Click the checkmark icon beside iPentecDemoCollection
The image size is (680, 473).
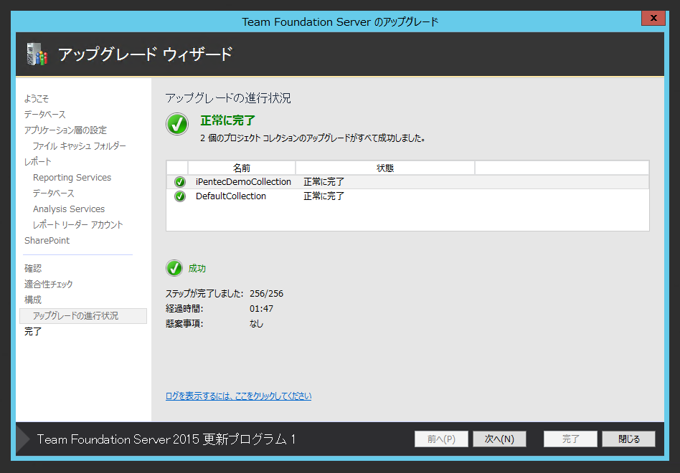pyautogui.click(x=180, y=182)
